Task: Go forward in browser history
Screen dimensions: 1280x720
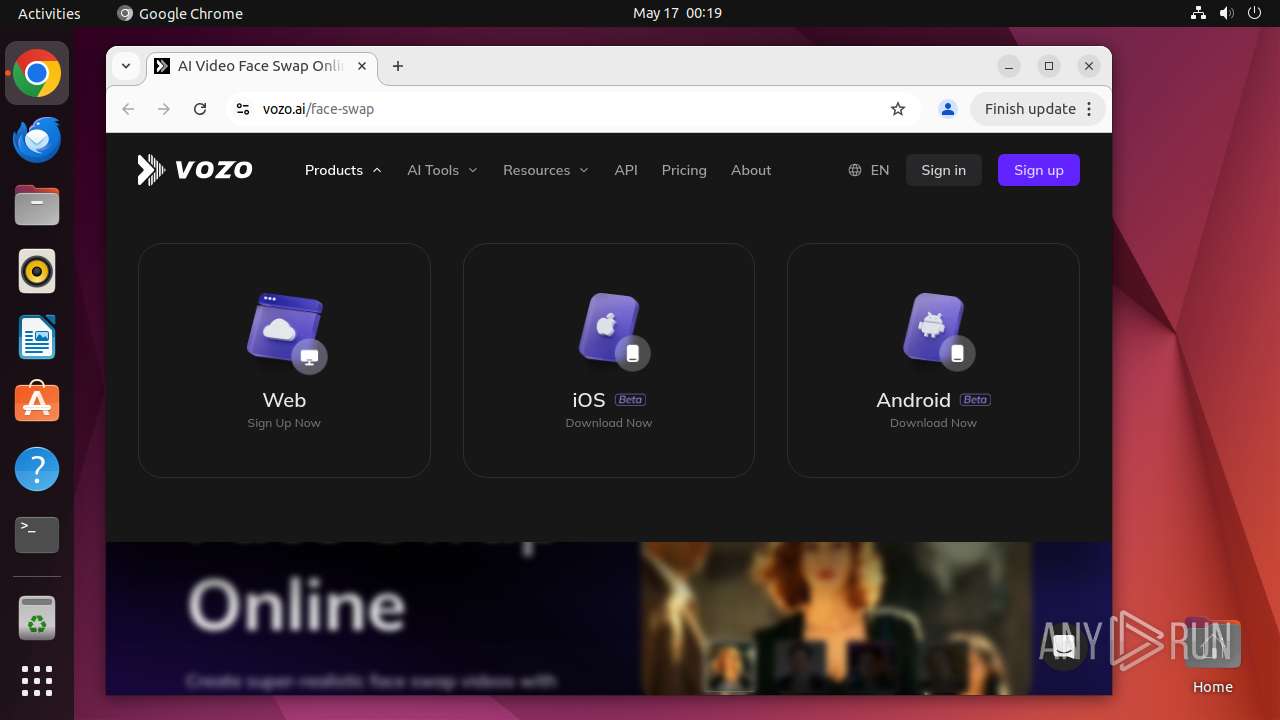Action: [164, 109]
